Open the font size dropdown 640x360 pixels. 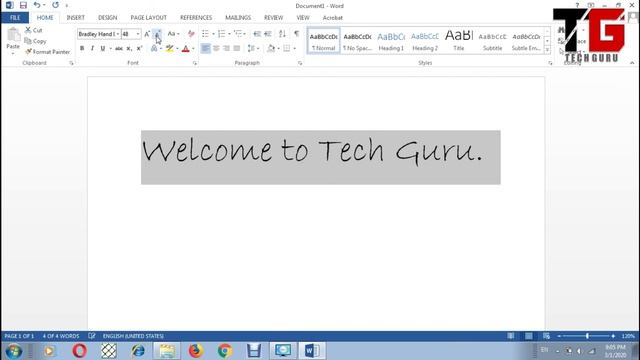point(138,34)
